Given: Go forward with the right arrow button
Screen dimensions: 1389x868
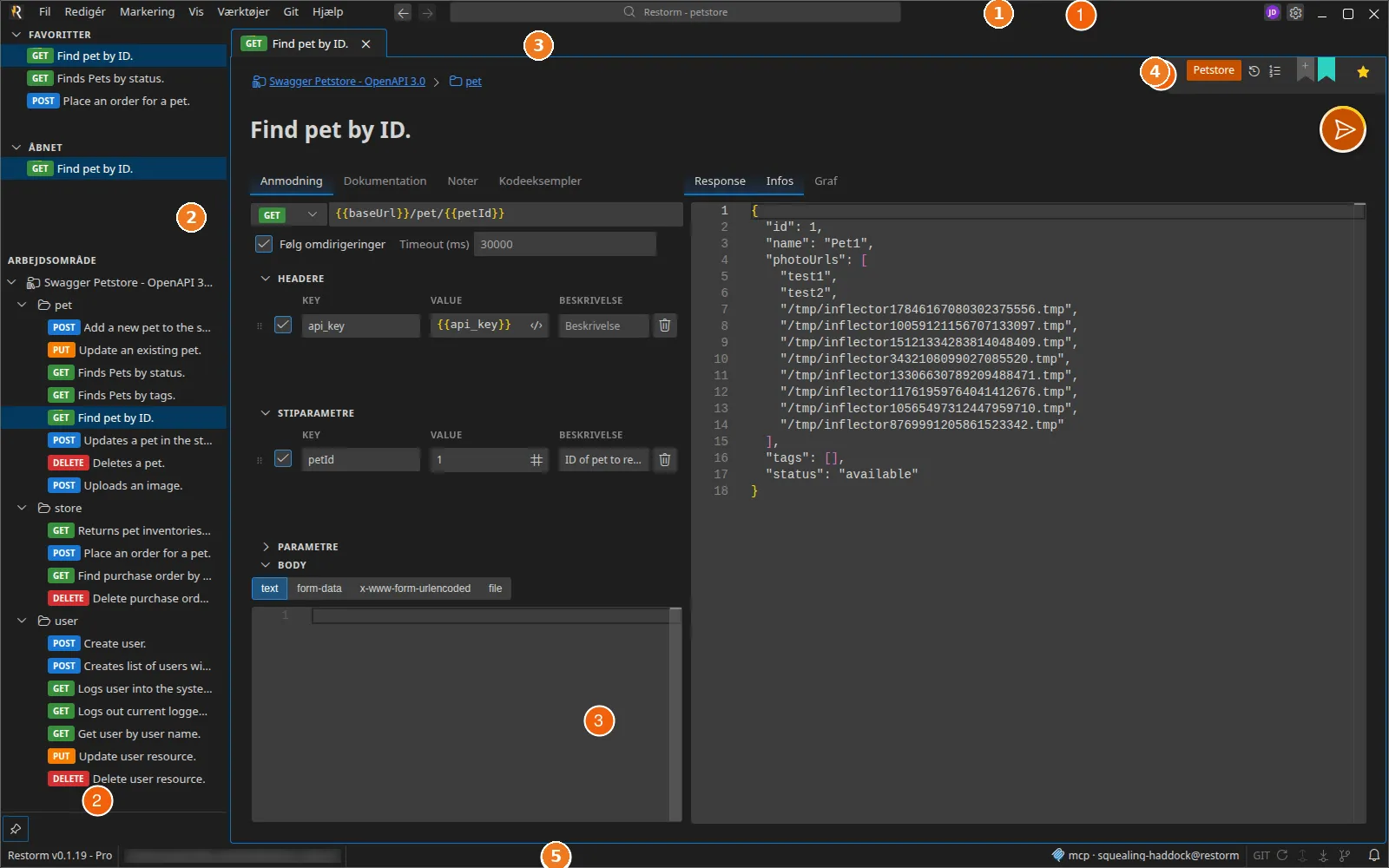Looking at the screenshot, I should pyautogui.click(x=427, y=13).
